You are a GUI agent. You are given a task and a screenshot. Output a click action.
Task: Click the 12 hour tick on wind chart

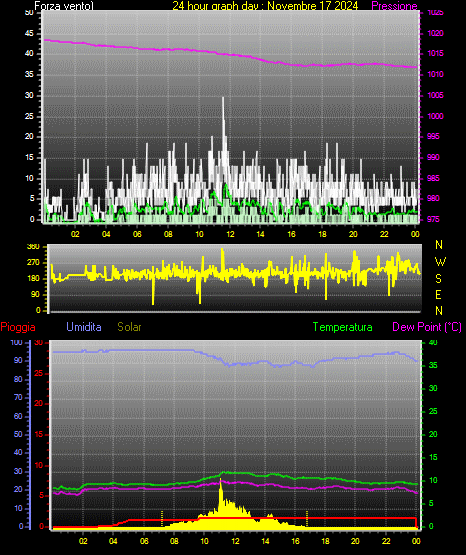pos(230,234)
